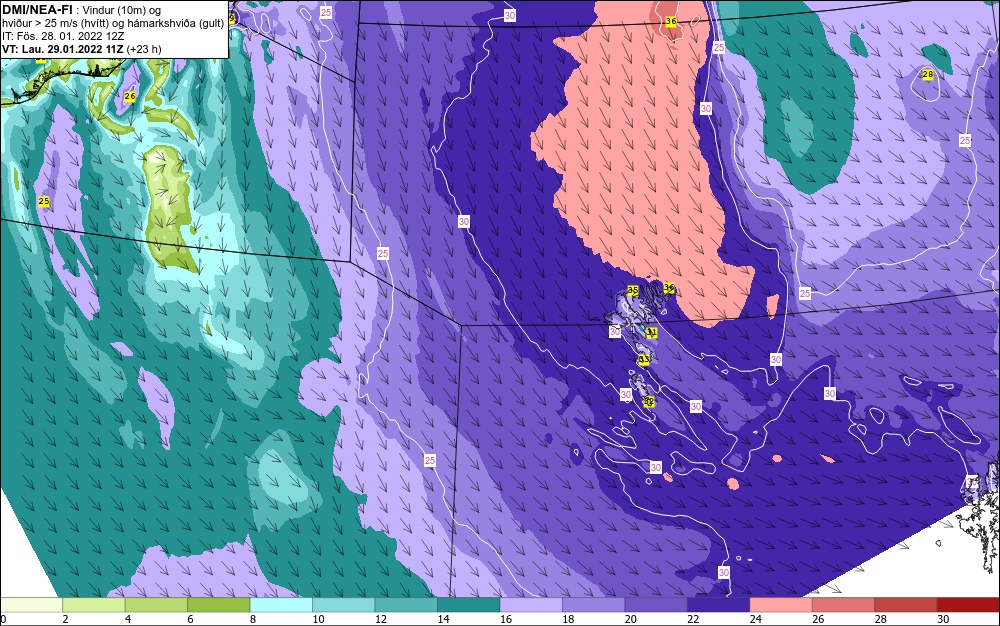The image size is (1000, 626).
Task: Pick the 12–14 m/s teal legend swatch
Action: click(x=406, y=605)
